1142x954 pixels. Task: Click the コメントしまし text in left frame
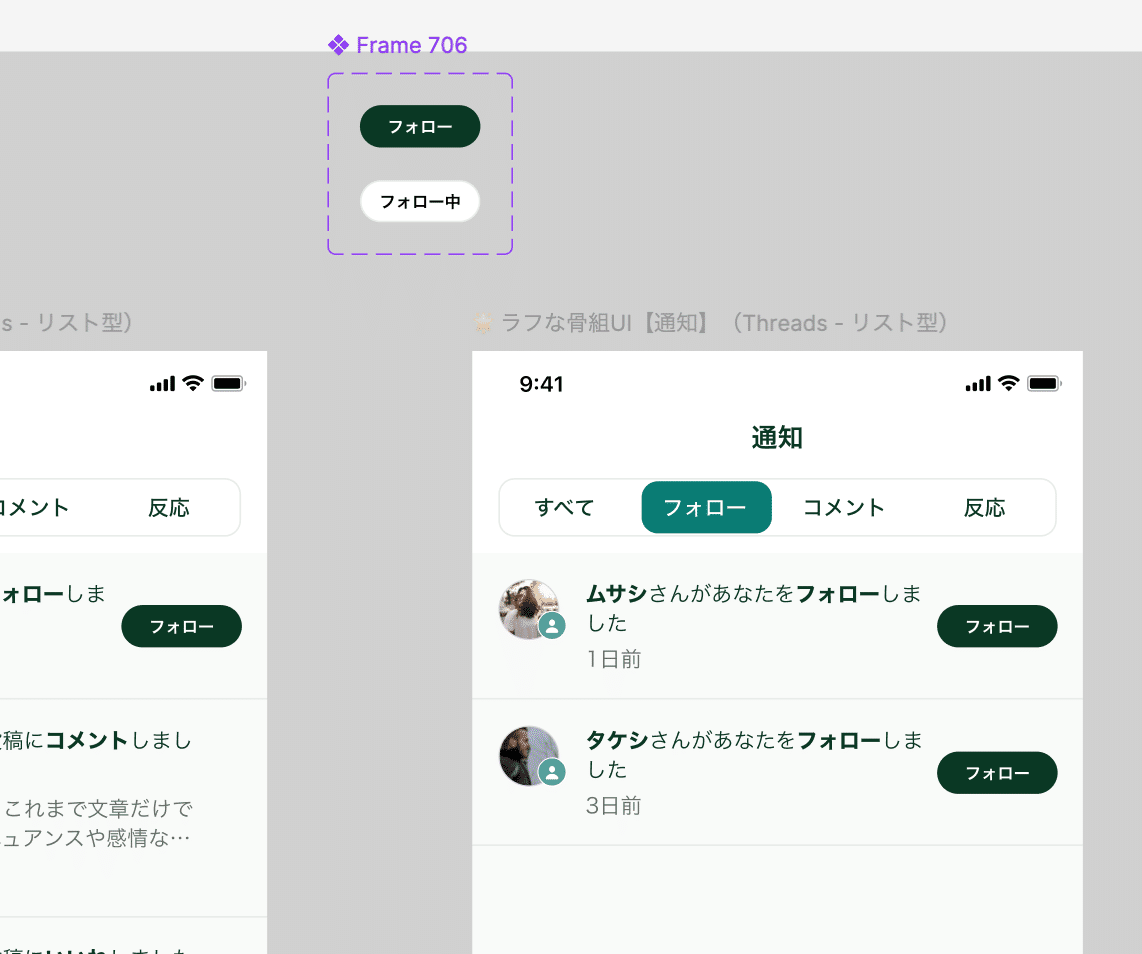tap(119, 740)
